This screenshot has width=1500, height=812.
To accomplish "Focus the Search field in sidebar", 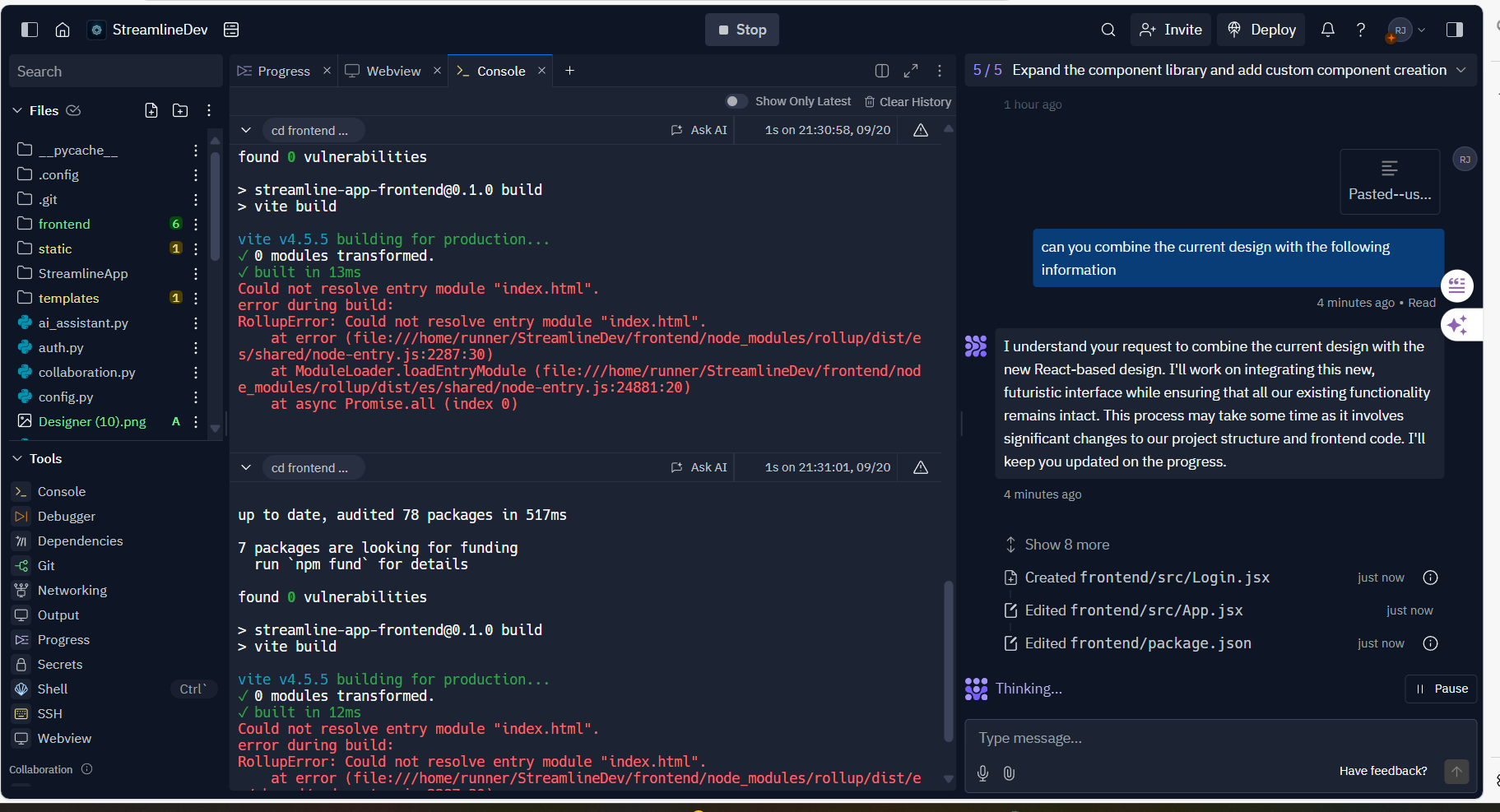I will pos(116,72).
